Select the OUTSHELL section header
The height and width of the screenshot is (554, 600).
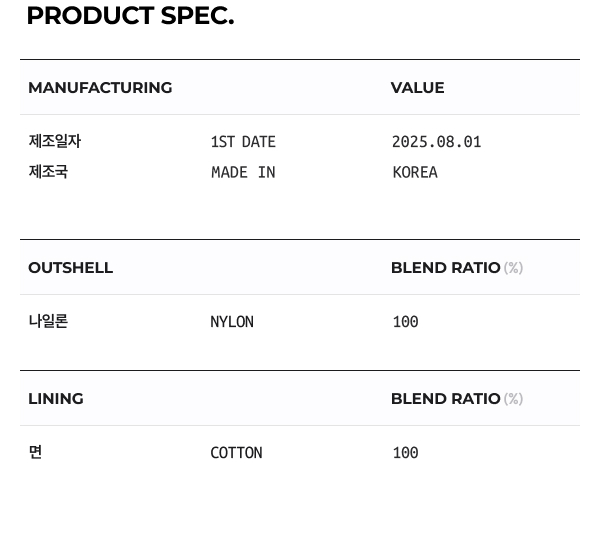click(x=70, y=268)
